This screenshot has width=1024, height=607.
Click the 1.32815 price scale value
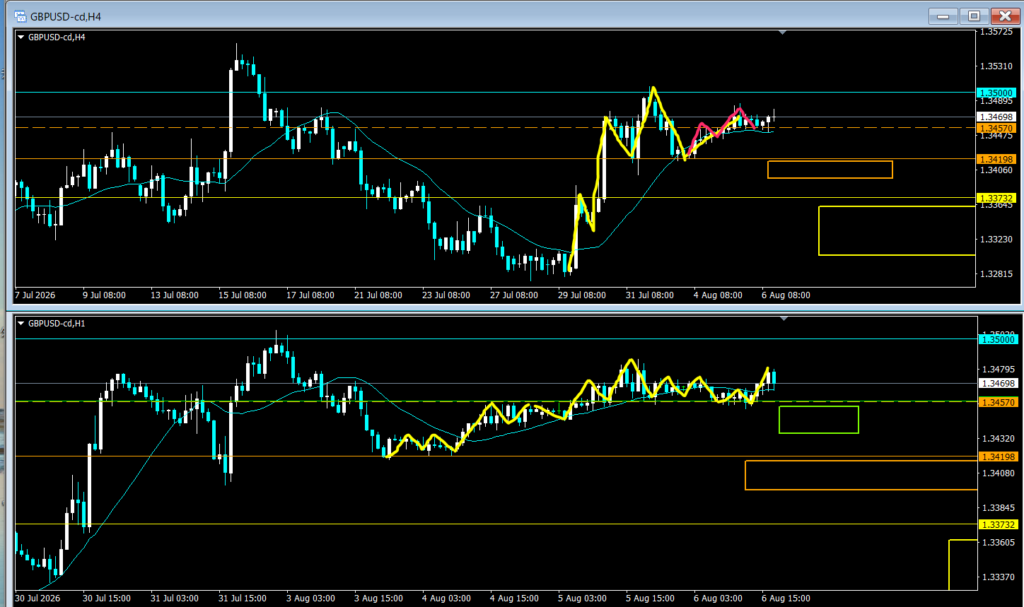[x=997, y=274]
